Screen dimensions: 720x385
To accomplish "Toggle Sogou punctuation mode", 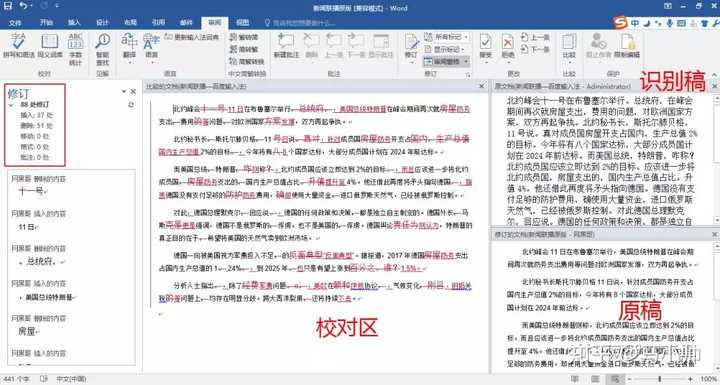I will (x=658, y=23).
